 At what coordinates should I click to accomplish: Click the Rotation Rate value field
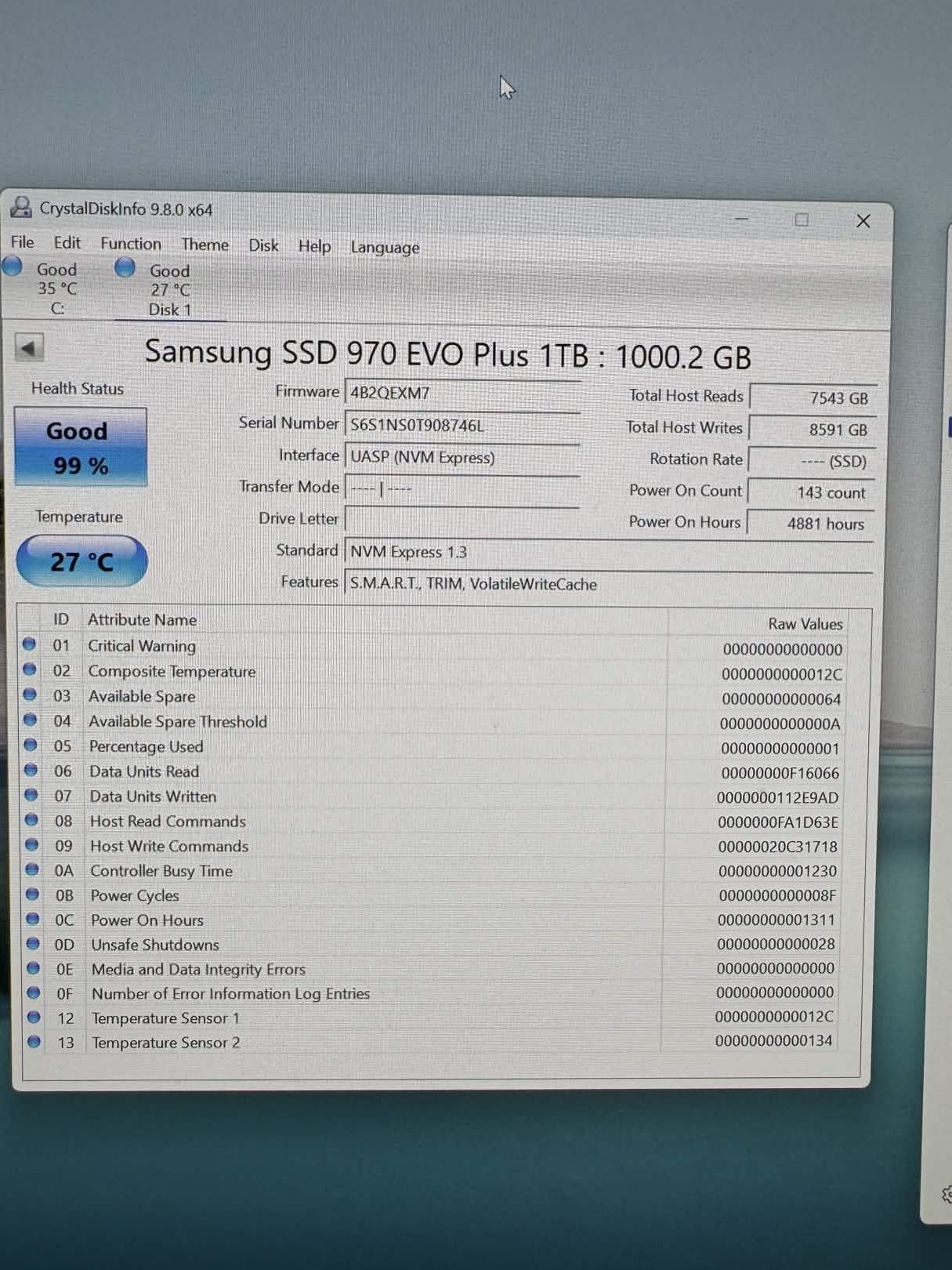click(812, 461)
